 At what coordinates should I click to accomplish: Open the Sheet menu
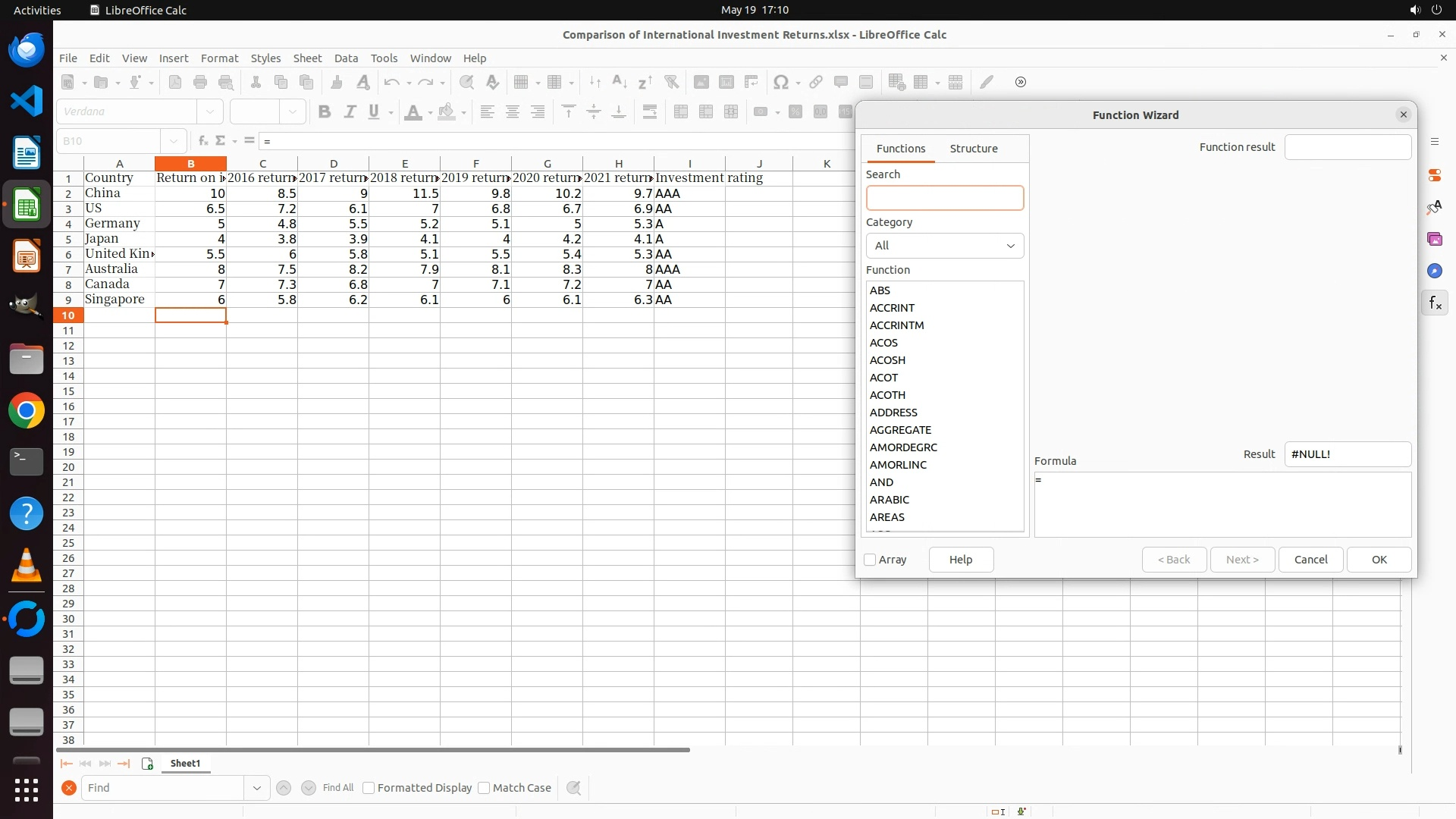307,58
